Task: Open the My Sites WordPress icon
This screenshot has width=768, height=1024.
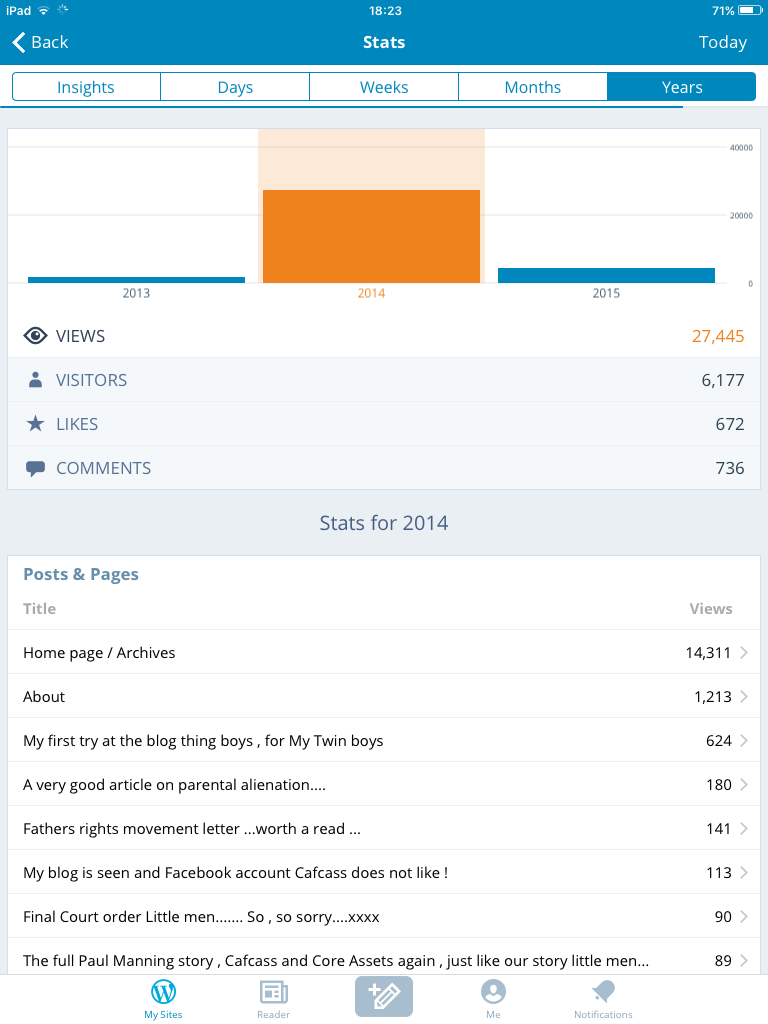Action: (x=163, y=992)
